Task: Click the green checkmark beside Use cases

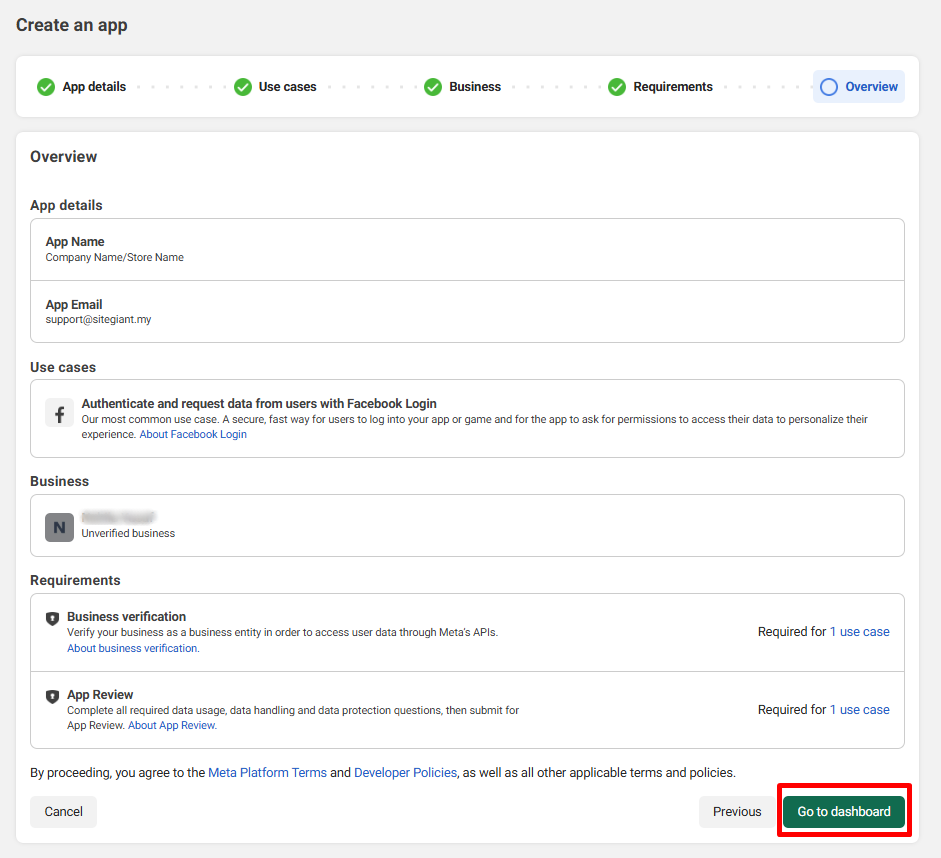Action: click(242, 87)
